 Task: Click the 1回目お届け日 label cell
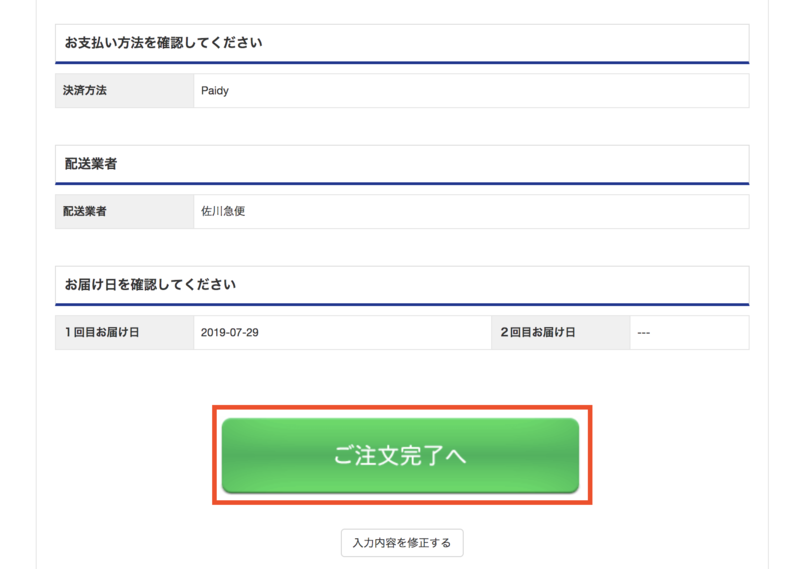pos(124,332)
